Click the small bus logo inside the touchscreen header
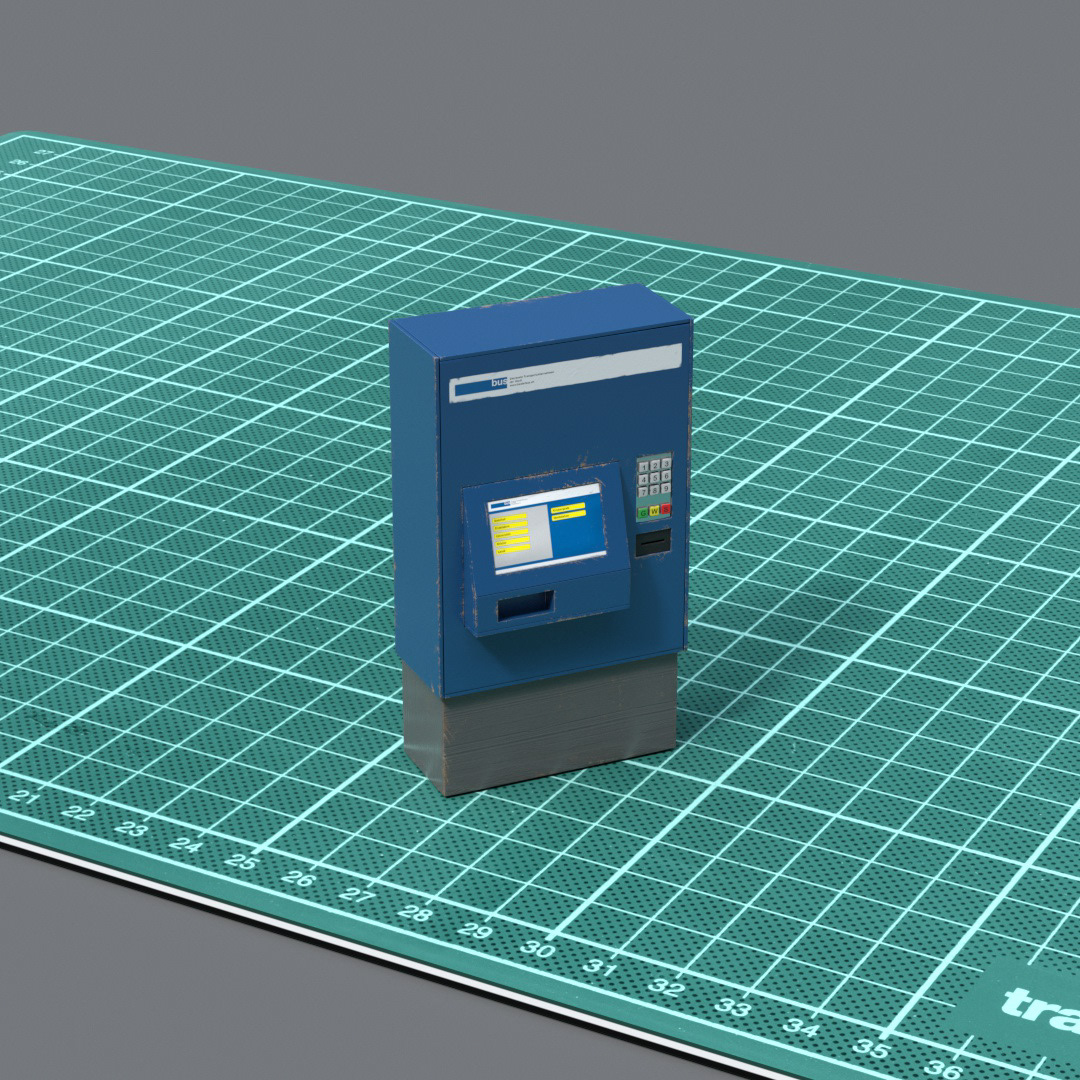The width and height of the screenshot is (1080, 1080). tap(501, 504)
